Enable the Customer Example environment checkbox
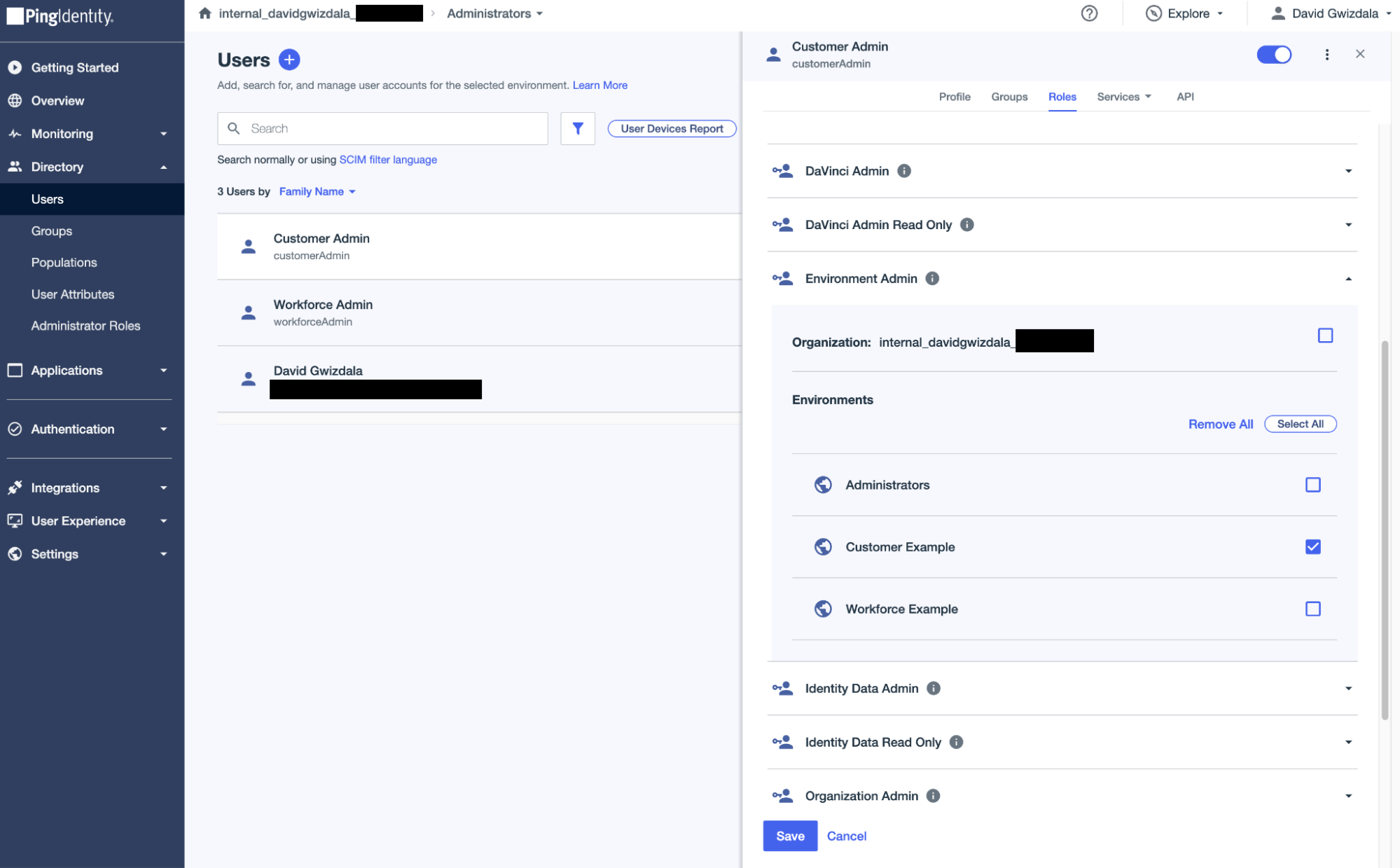Viewport: 1400px width, 868px height. pos(1313,546)
